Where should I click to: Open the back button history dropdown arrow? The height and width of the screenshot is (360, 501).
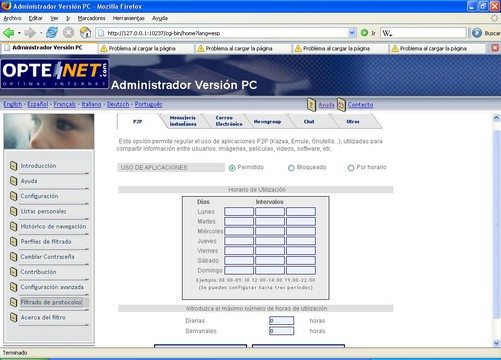[x=19, y=33]
